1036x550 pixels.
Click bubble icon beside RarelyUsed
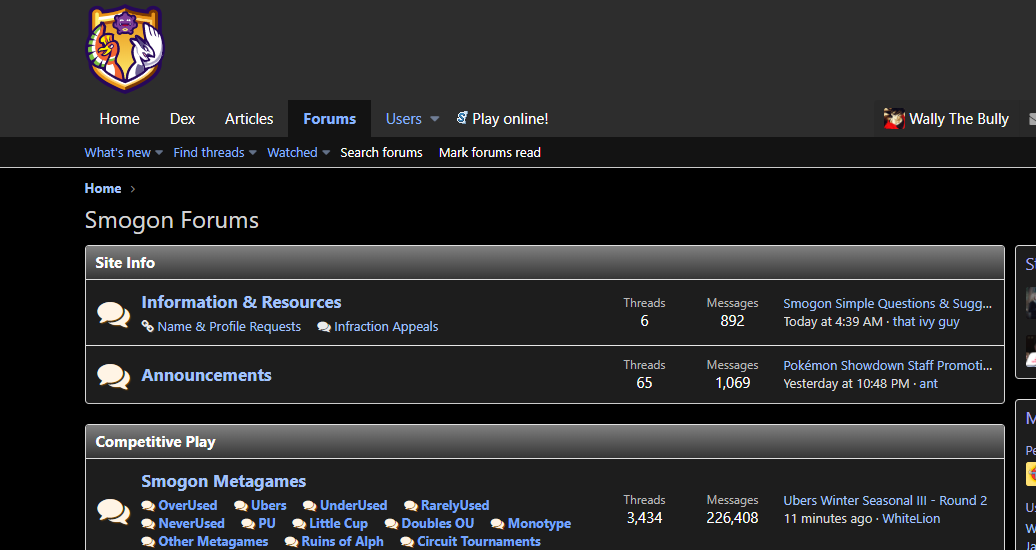pos(410,506)
